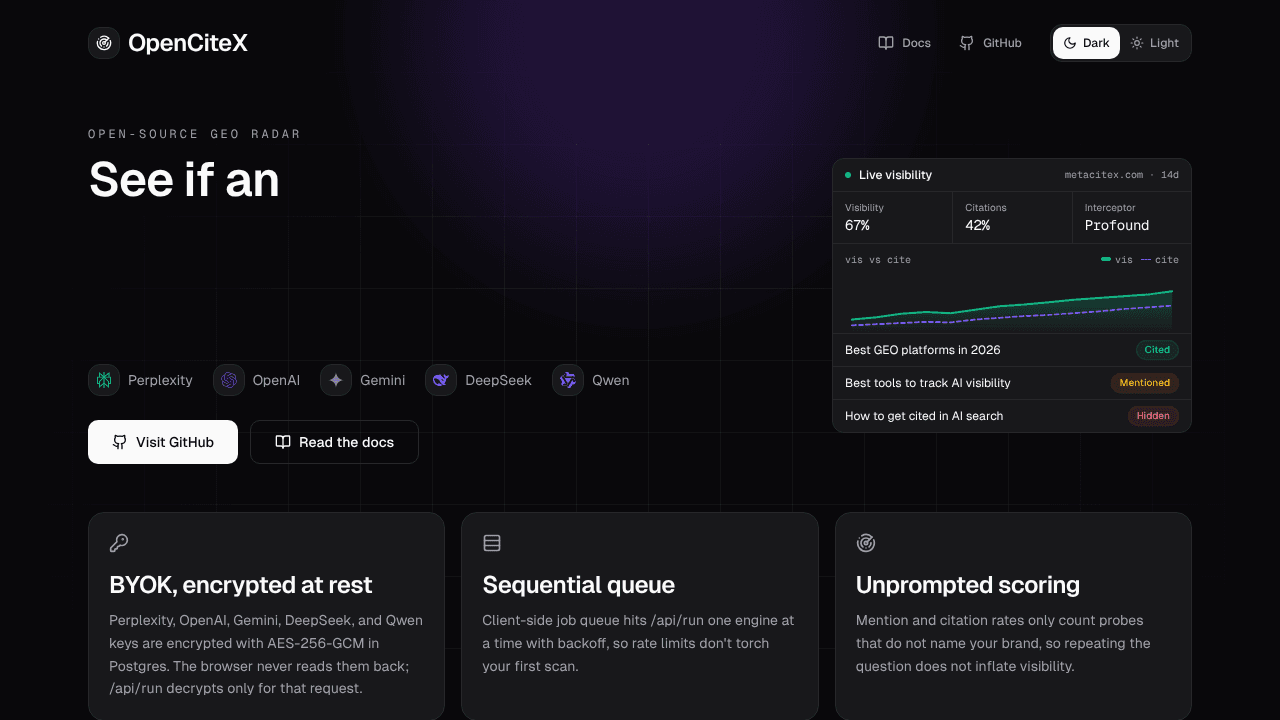Click the 'Sequential queue' heading
Image resolution: width=1280 pixels, height=720 pixels.
coord(578,585)
